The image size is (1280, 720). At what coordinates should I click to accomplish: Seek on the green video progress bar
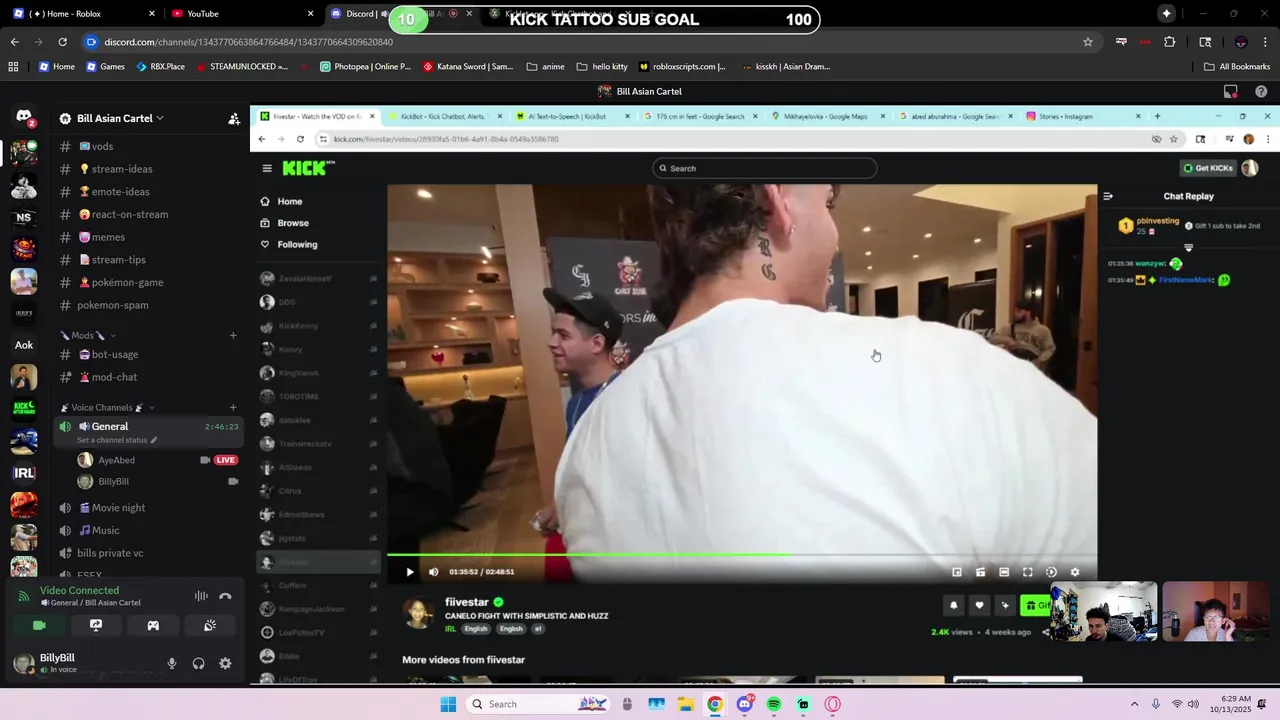(x=742, y=555)
